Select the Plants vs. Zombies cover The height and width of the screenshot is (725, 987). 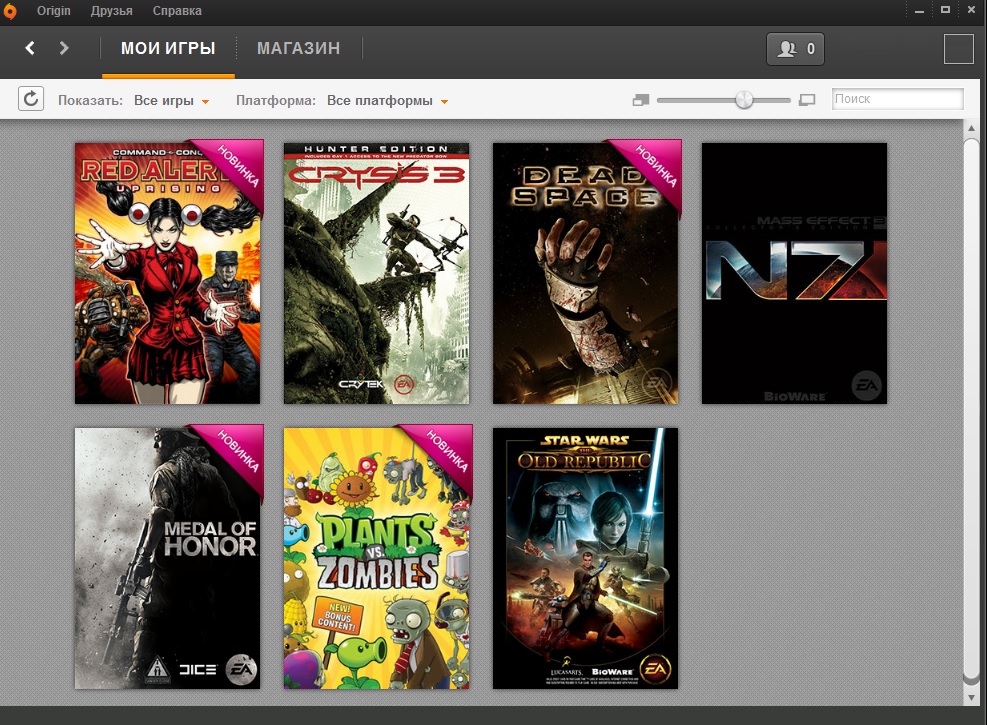[x=376, y=558]
